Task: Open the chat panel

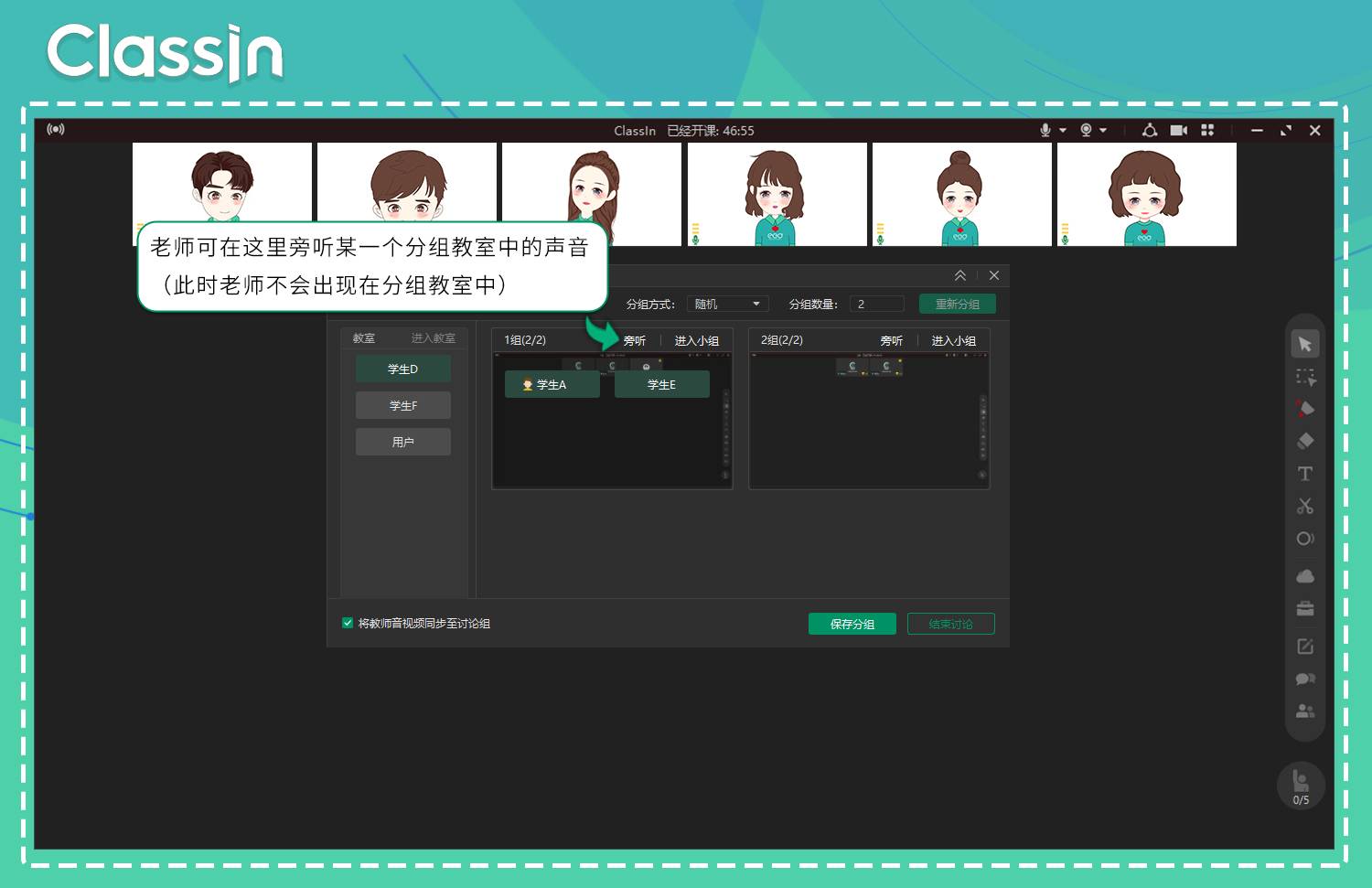Action: coord(1305,679)
